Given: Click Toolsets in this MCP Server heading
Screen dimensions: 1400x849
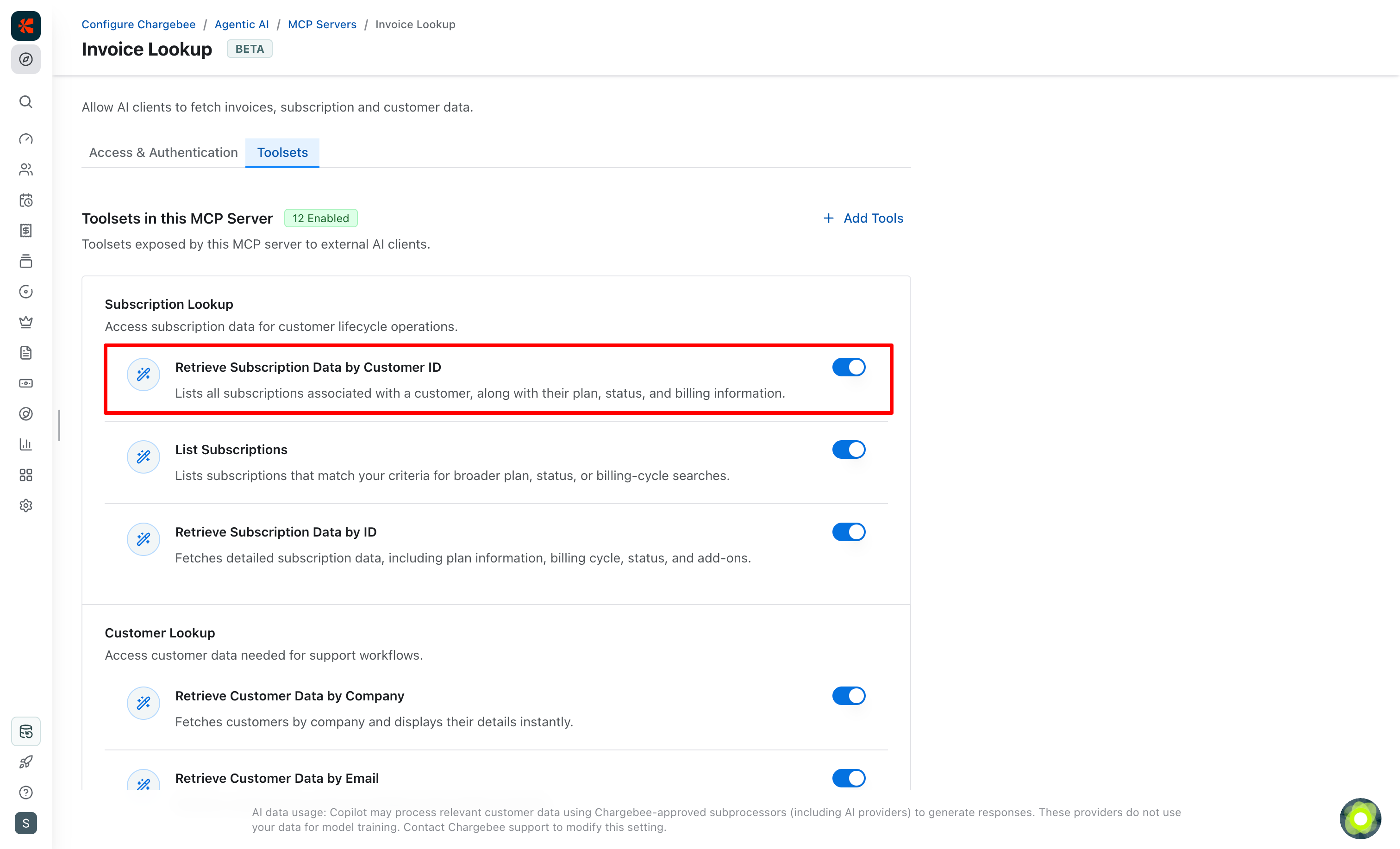Looking at the screenshot, I should pos(177,218).
